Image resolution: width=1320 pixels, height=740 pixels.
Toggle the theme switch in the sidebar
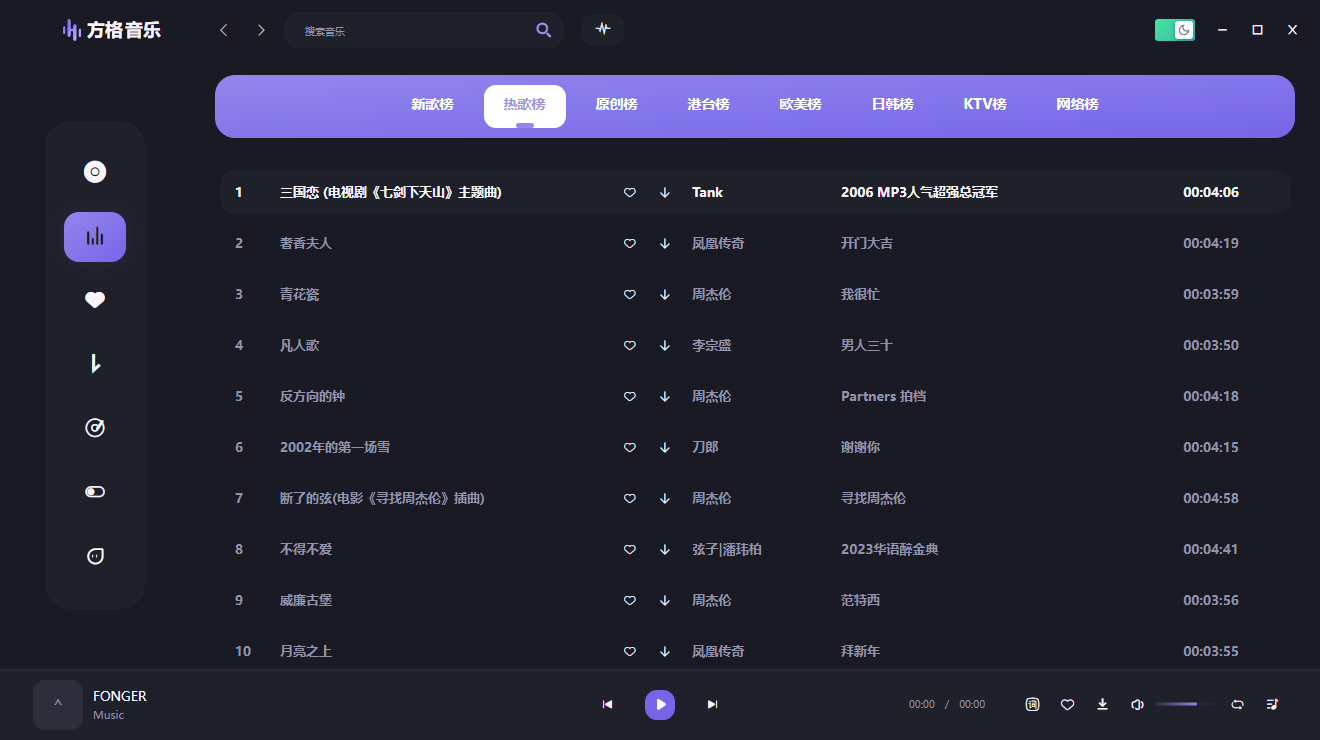pyautogui.click(x=94, y=491)
